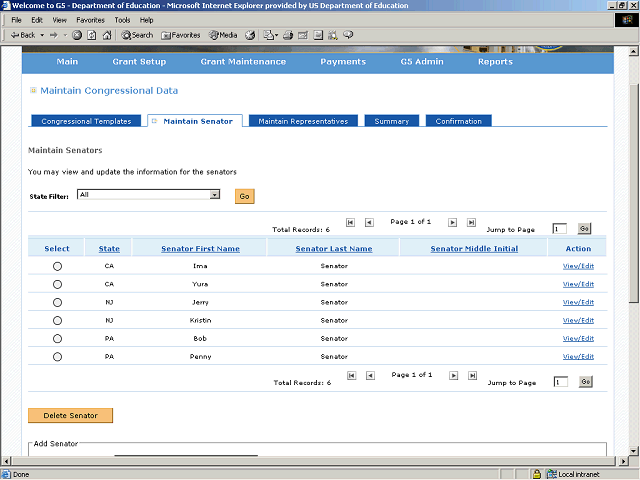Go to the browser Home page
The image size is (640, 480).
106,34
